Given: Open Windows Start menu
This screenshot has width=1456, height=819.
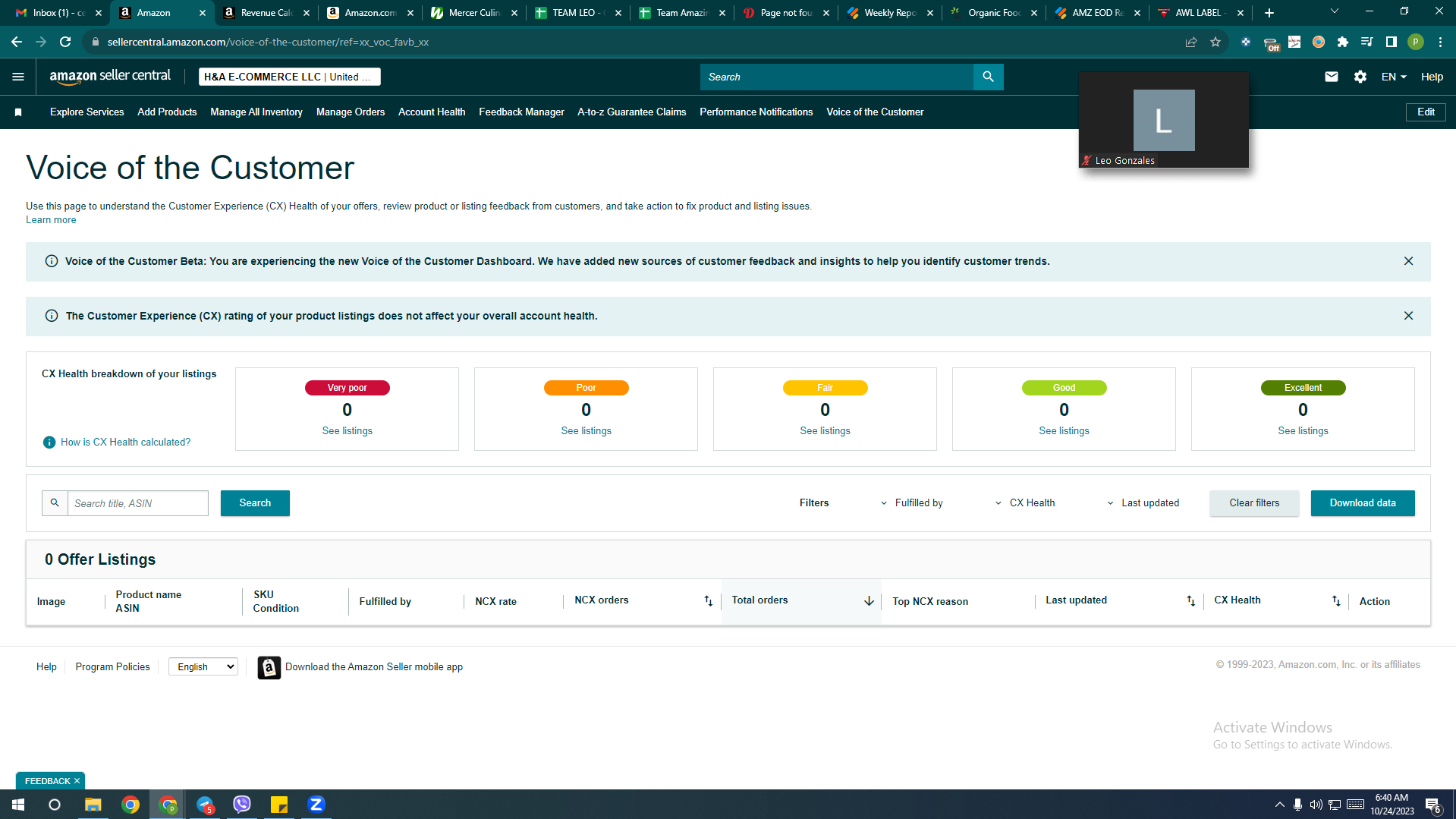Looking at the screenshot, I should coord(18,805).
